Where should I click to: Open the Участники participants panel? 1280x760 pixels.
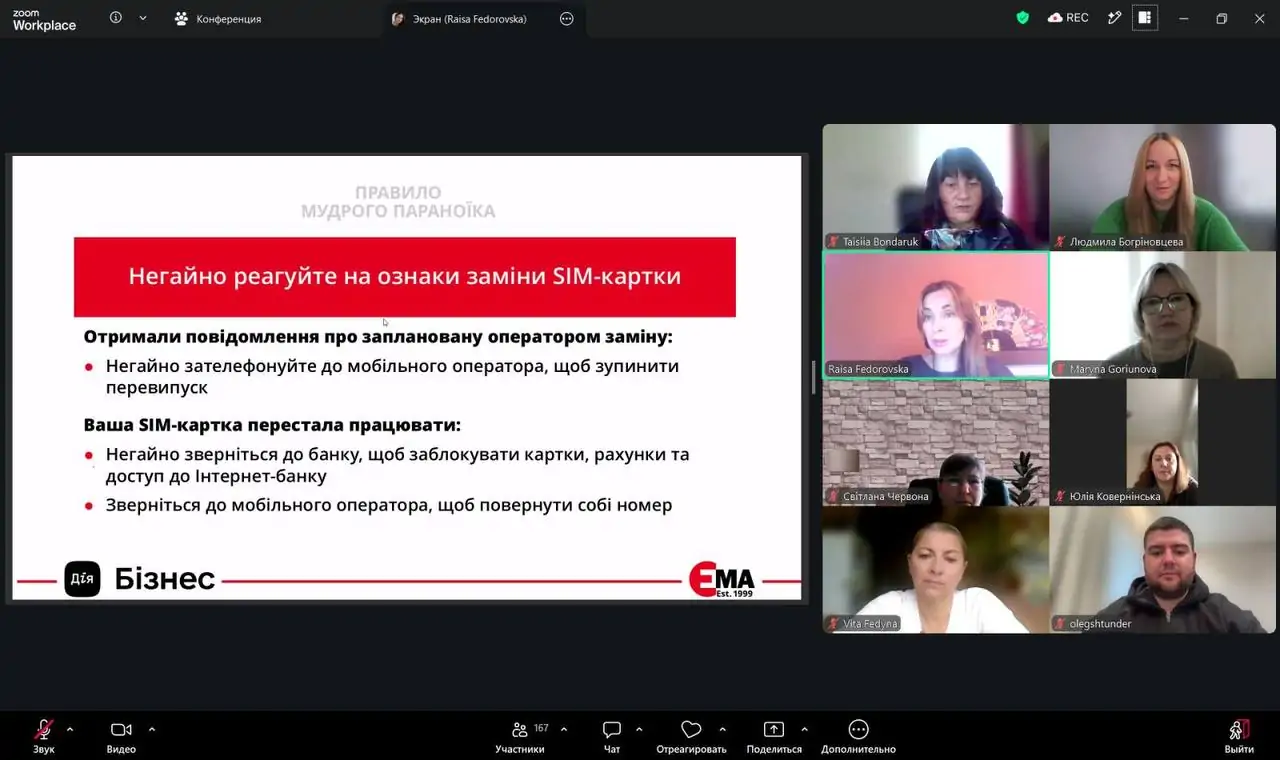click(x=520, y=735)
